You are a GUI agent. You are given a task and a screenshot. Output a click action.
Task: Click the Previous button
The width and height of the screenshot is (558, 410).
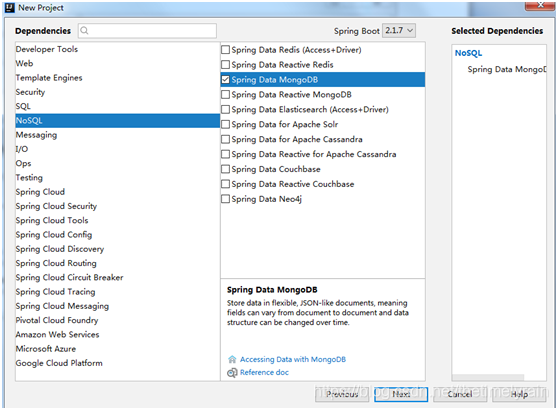[342, 394]
